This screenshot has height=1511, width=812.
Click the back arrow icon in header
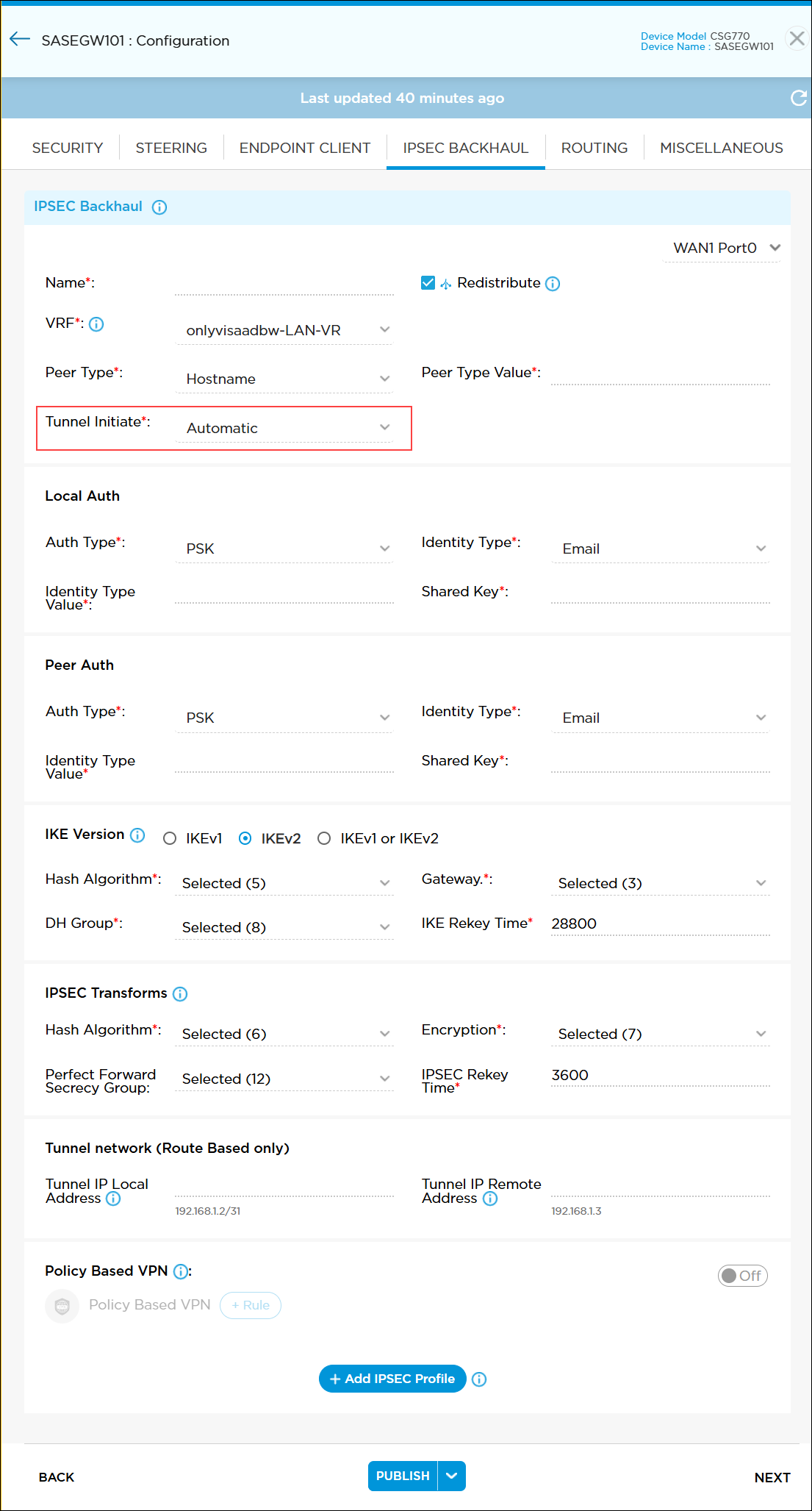point(20,40)
